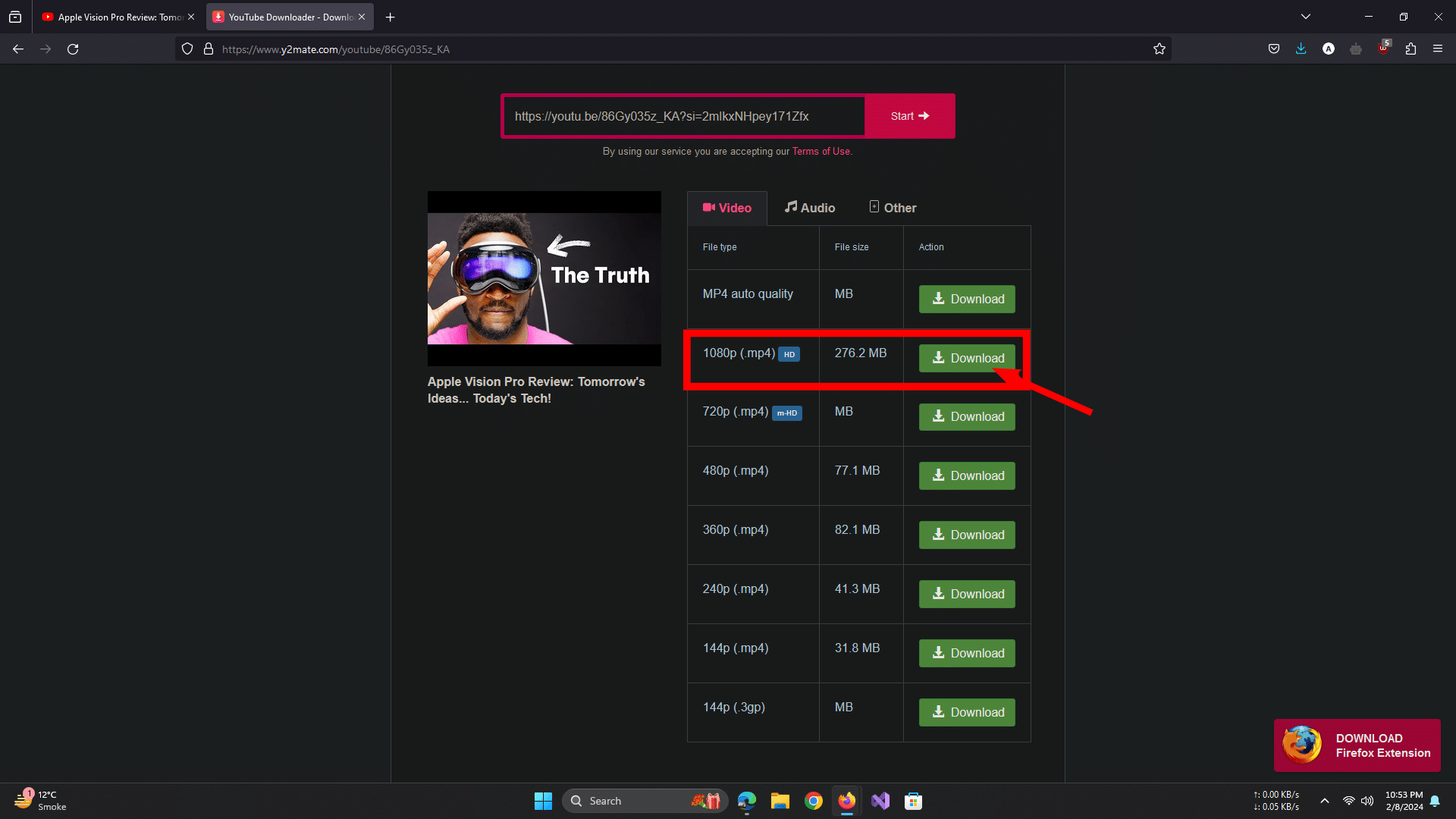
Task: Bookmark this page with the star icon
Action: (x=1159, y=49)
